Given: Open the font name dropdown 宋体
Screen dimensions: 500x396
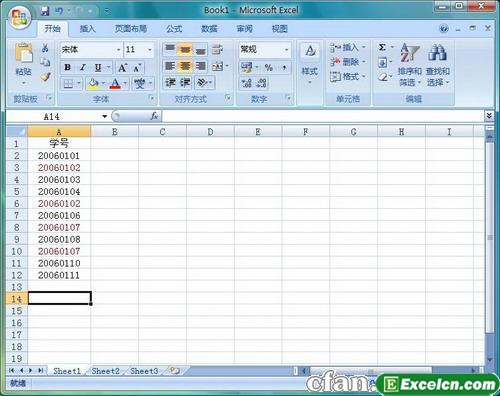Looking at the screenshot, I should (x=118, y=50).
